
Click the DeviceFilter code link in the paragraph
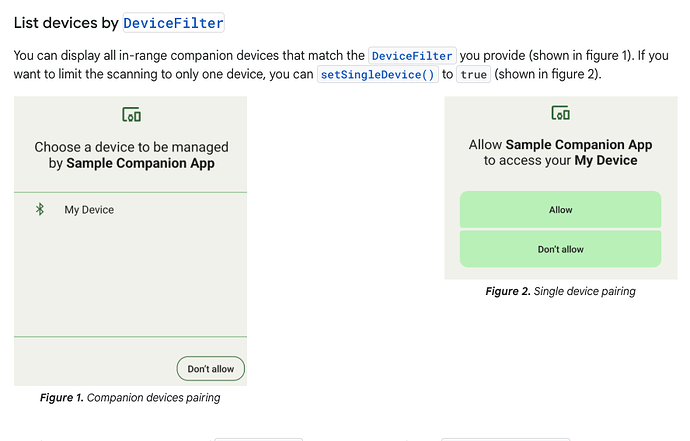click(x=412, y=56)
